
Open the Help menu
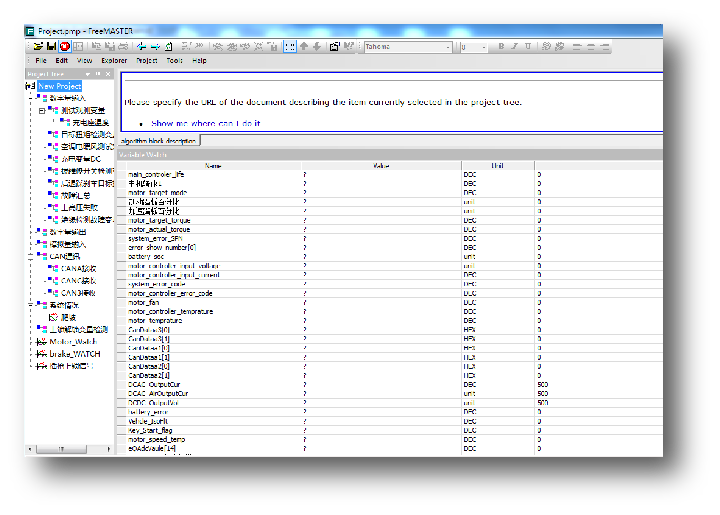tap(199, 61)
